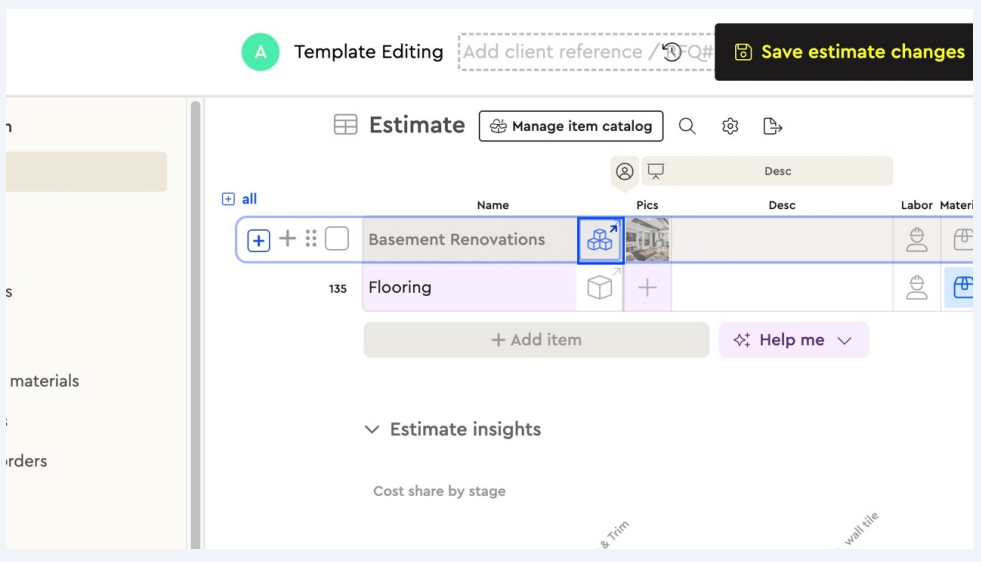
Task: Collapse the Estimate insights section
Action: point(372,429)
